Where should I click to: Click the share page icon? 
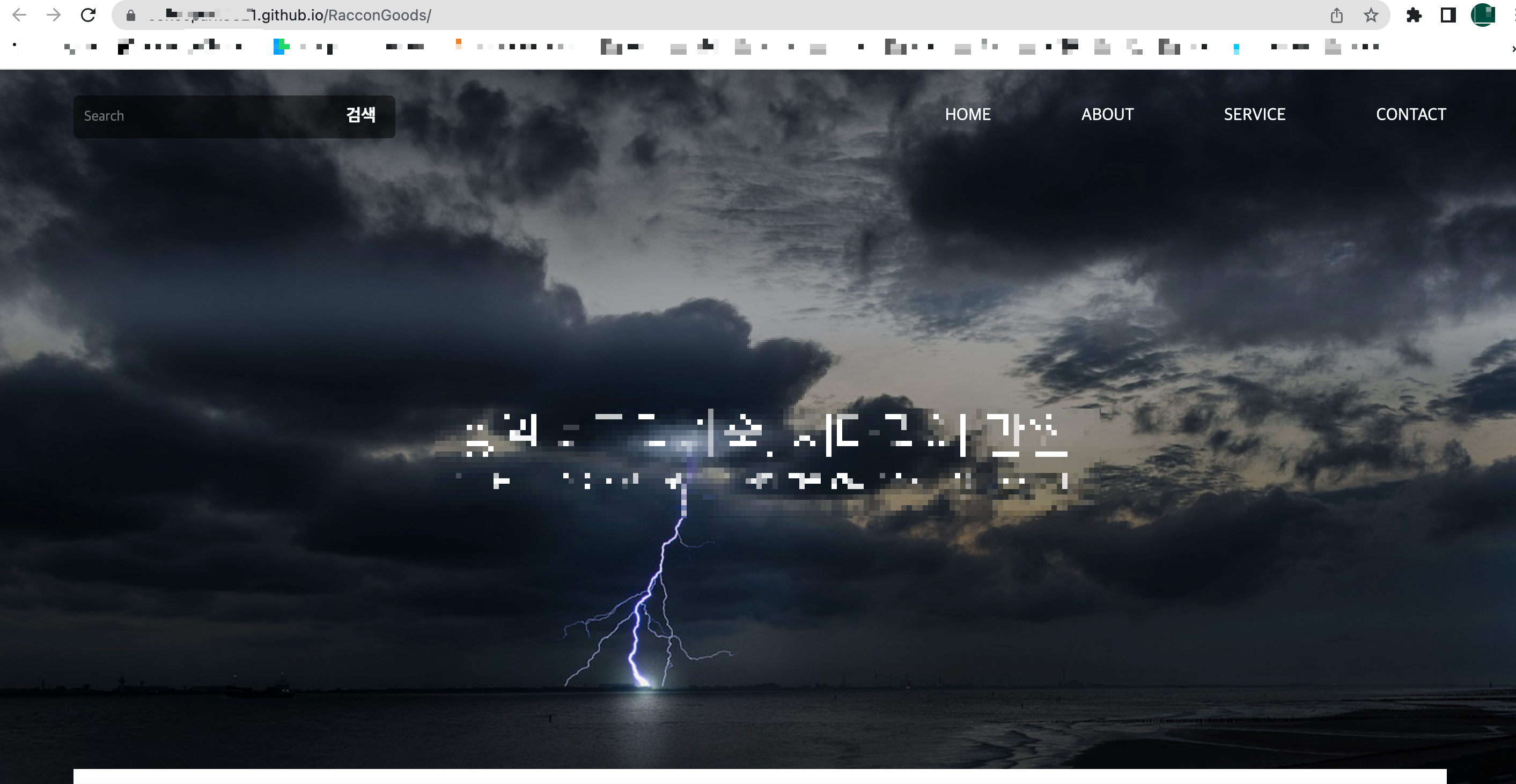pos(1336,16)
